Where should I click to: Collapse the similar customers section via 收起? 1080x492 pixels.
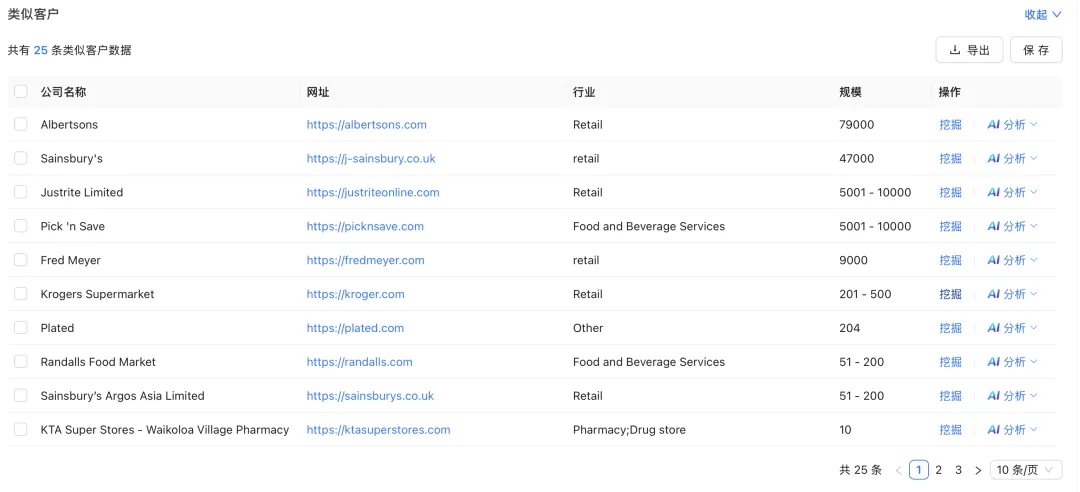[x=1042, y=15]
